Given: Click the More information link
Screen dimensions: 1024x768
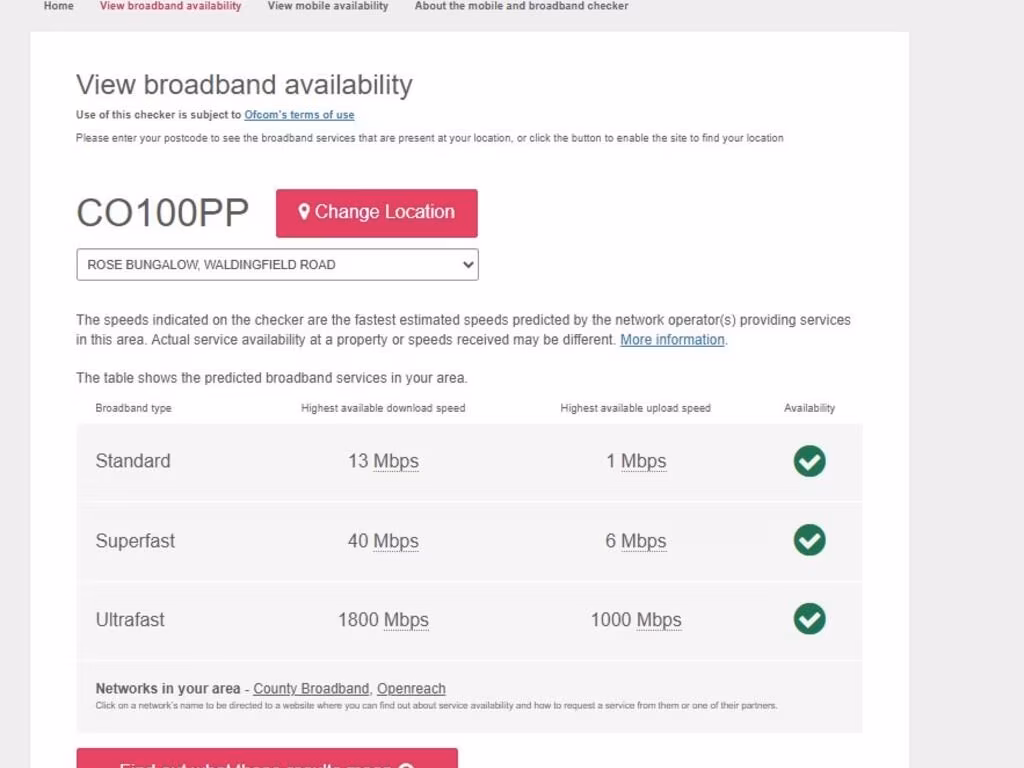Looking at the screenshot, I should pos(672,340).
